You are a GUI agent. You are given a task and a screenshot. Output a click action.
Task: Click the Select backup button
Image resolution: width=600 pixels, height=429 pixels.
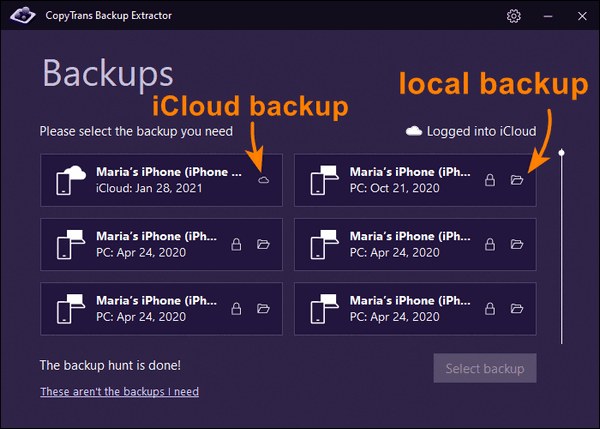click(485, 368)
